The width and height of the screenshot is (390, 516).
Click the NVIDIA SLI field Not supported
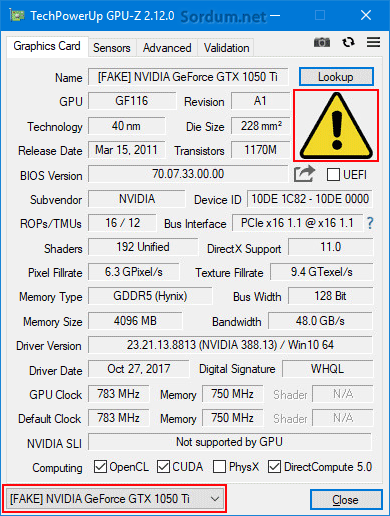pos(230,442)
